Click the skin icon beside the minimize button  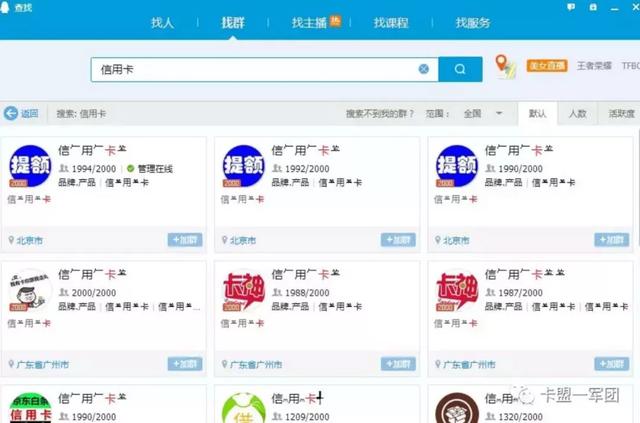[x=593, y=7]
